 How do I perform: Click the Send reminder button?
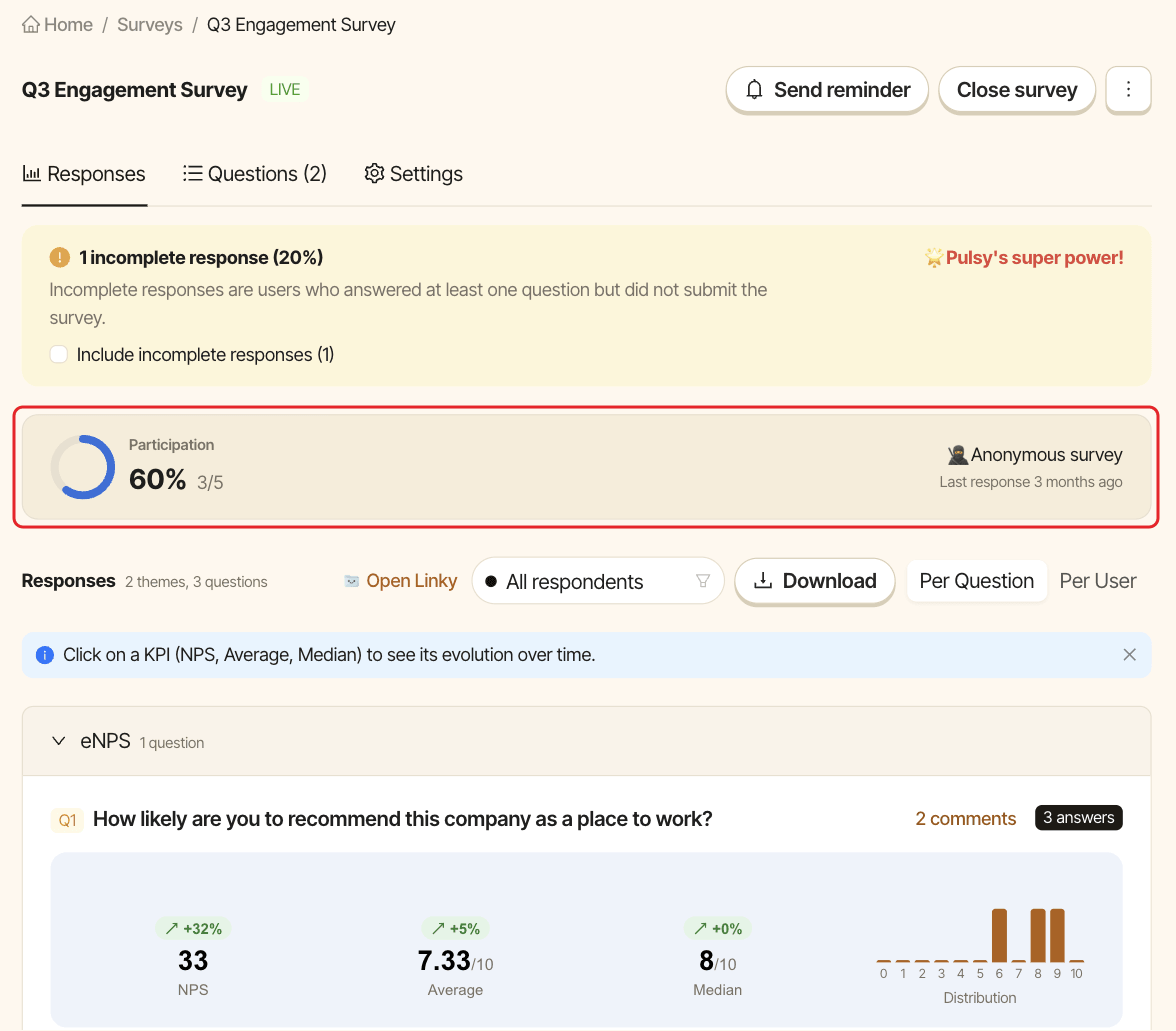click(826, 90)
